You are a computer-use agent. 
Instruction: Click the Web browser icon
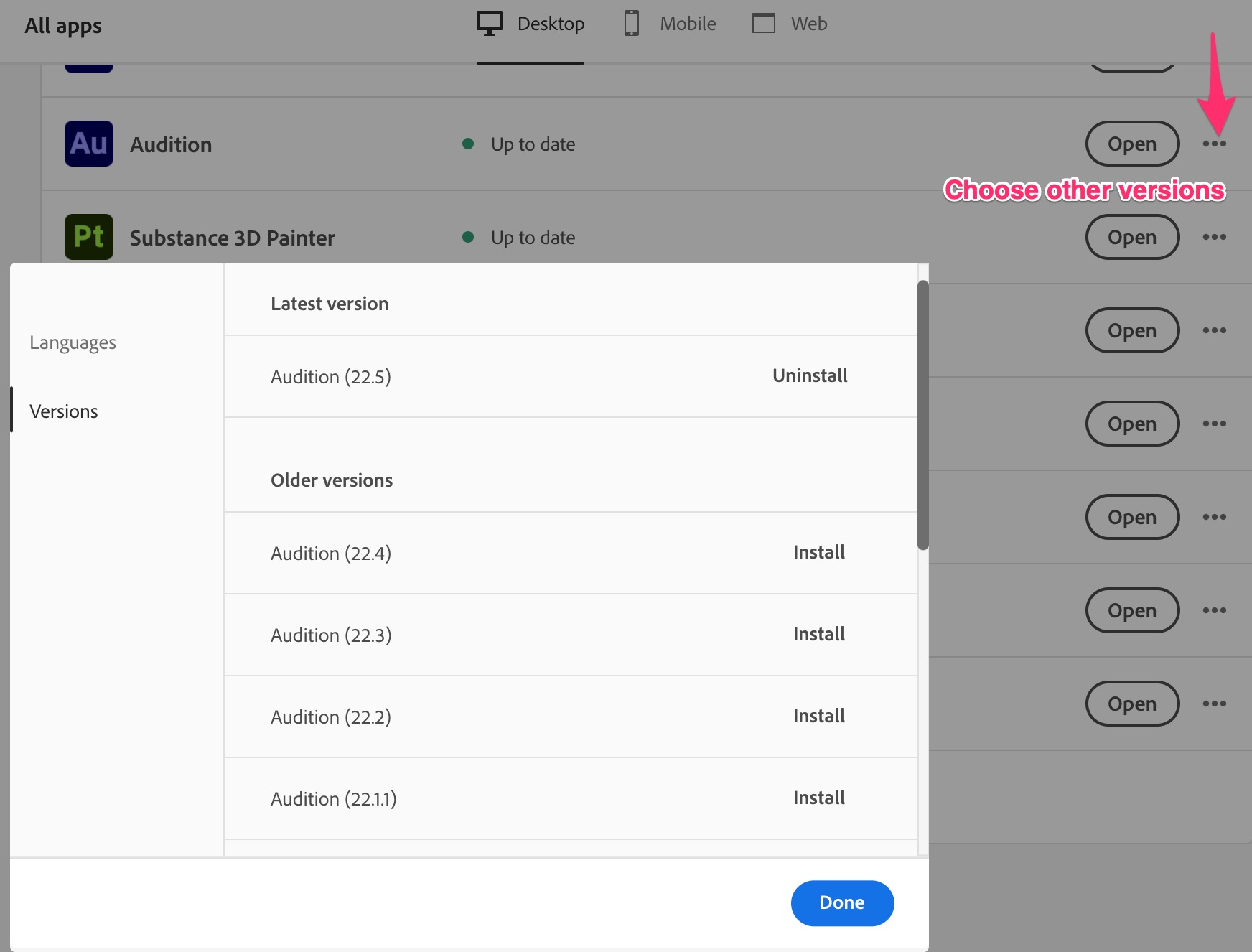765,23
